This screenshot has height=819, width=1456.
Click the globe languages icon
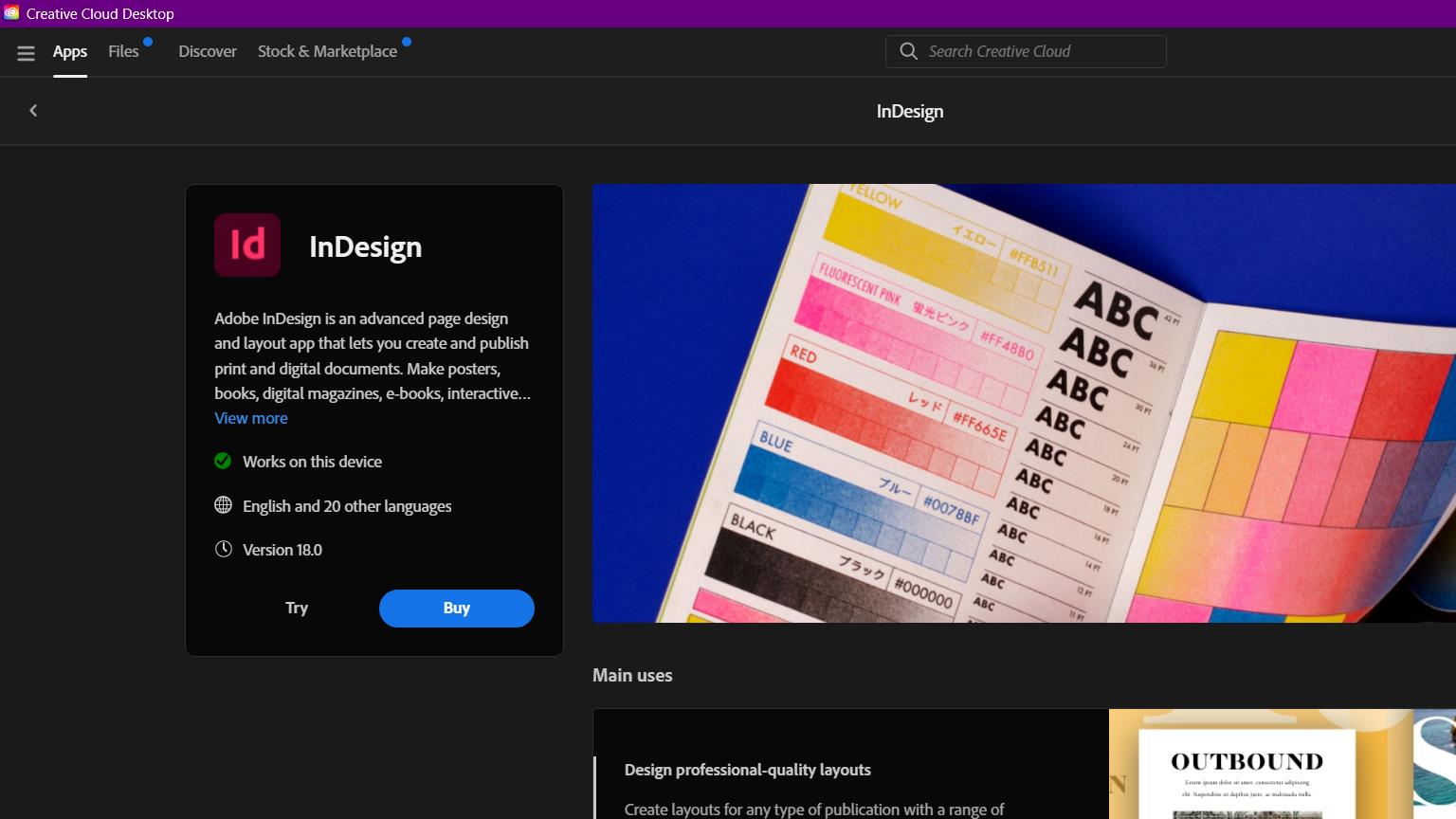(x=223, y=505)
